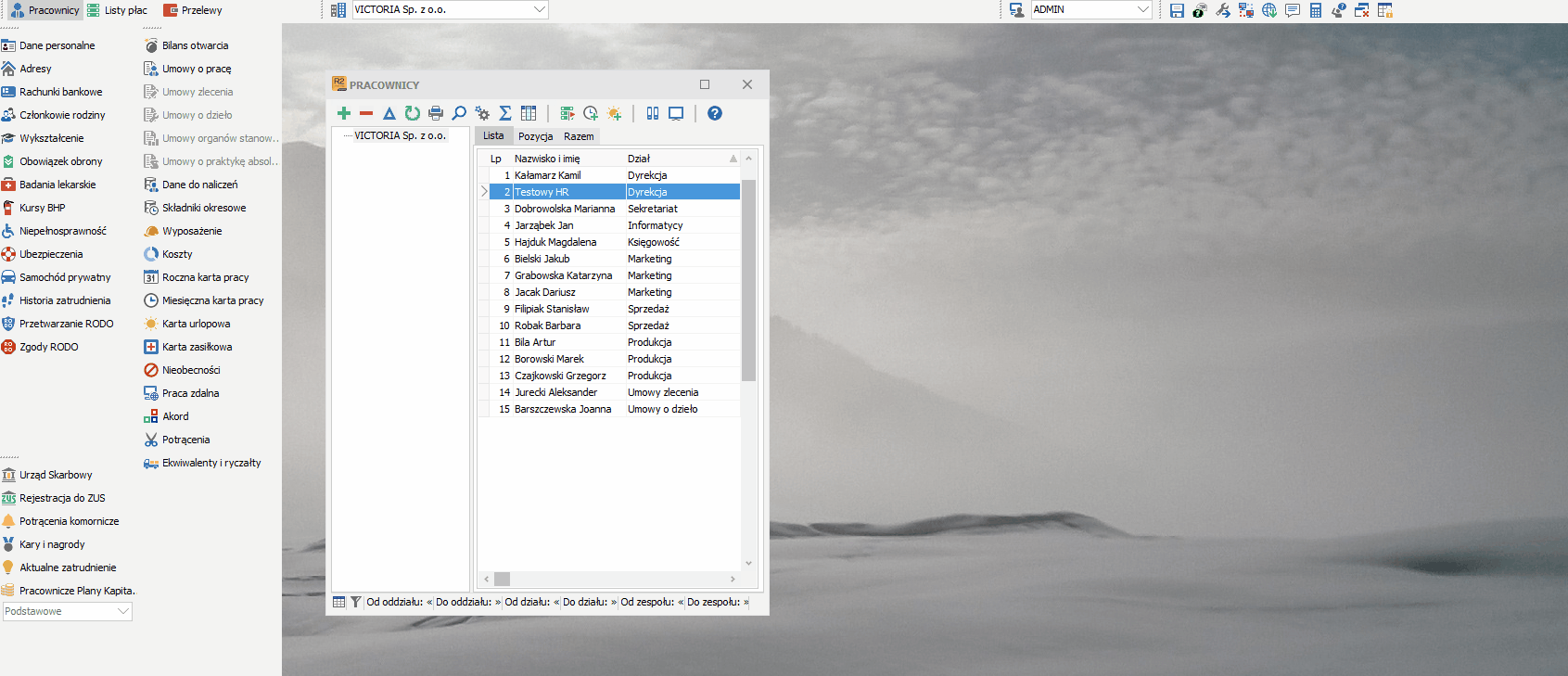The width and height of the screenshot is (1568, 676).
Task: Click the floppy disk save icon
Action: (x=1177, y=10)
